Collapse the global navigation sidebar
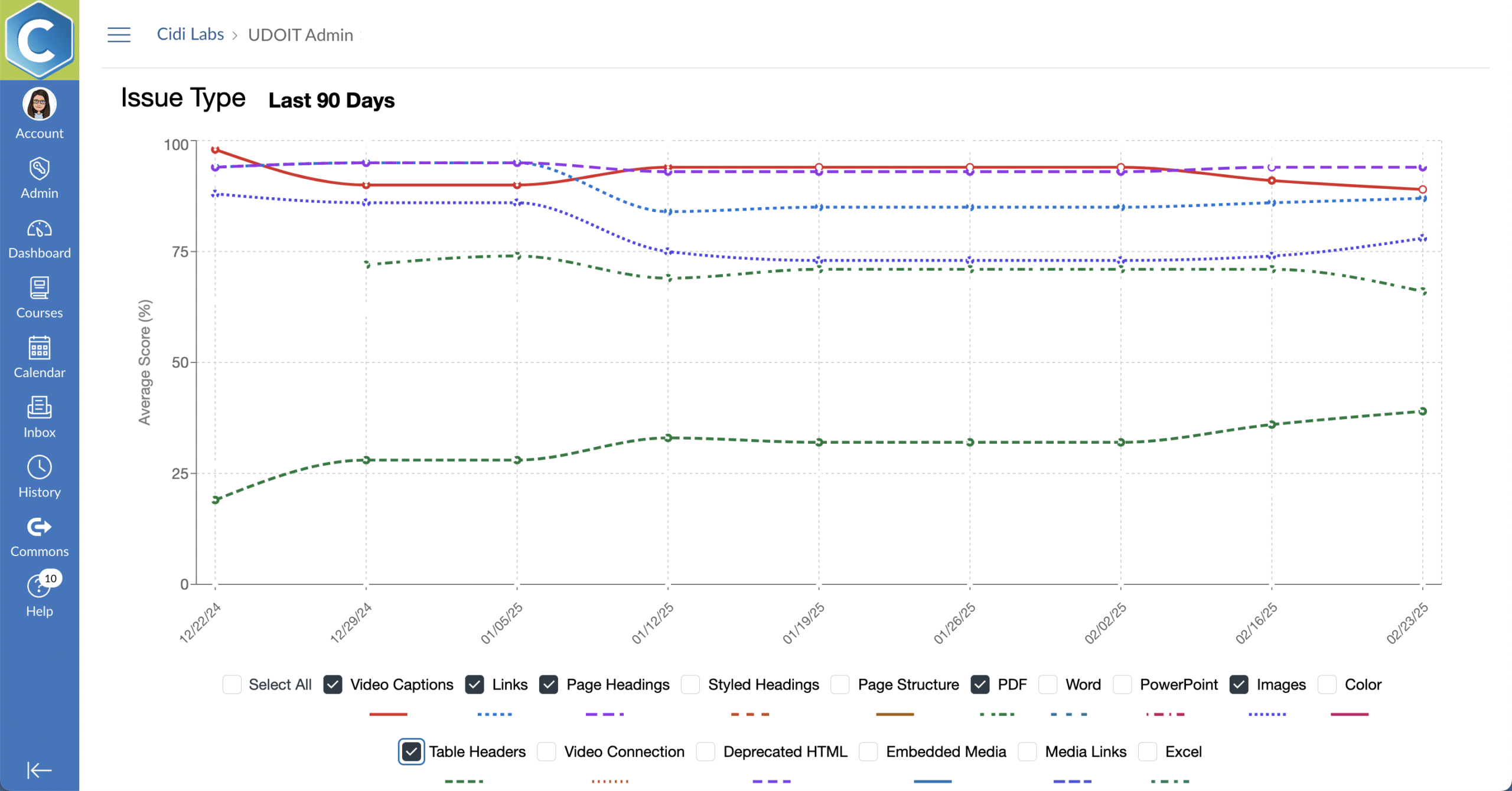 (39, 770)
